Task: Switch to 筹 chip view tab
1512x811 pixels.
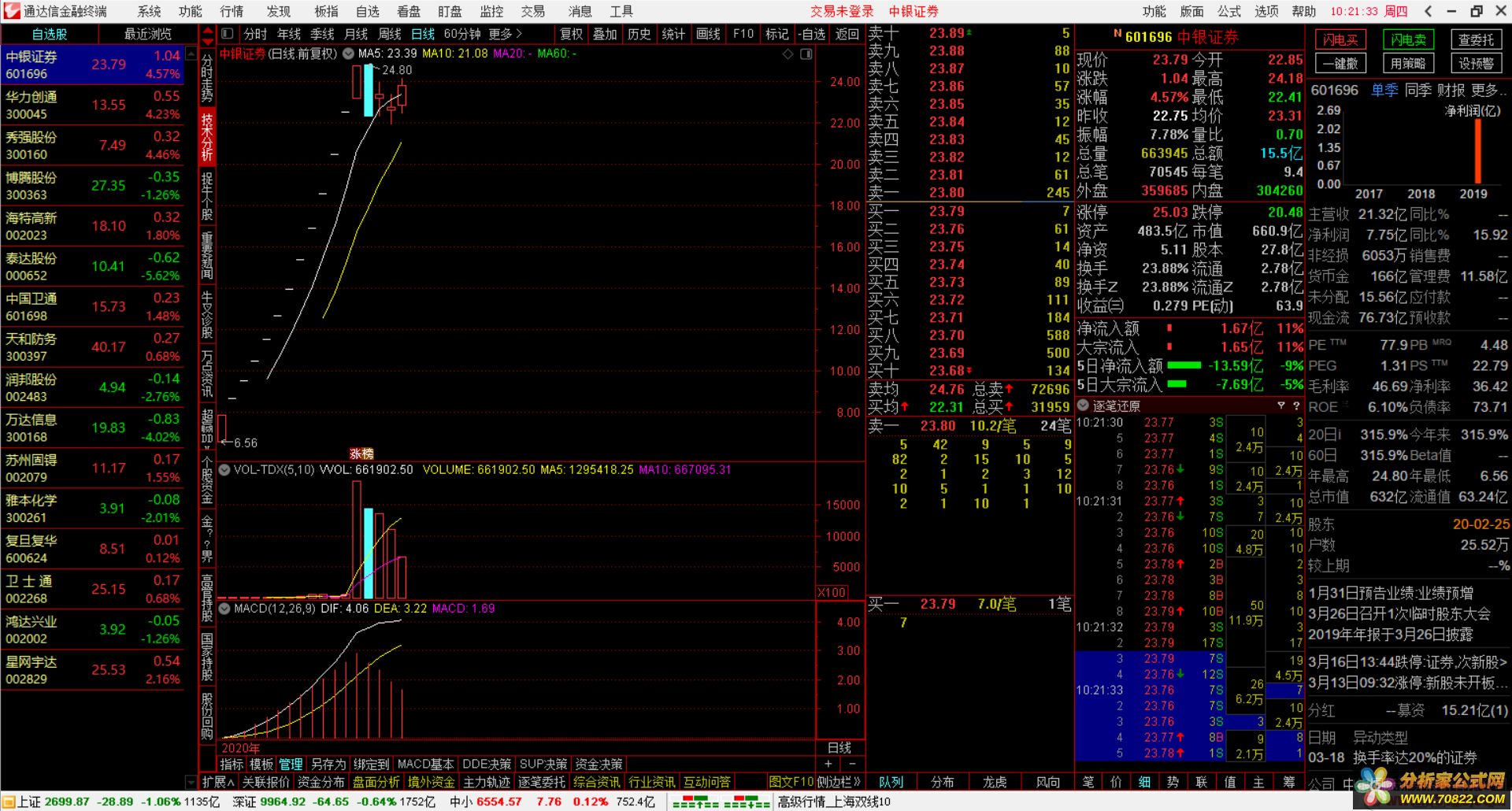Action: click(1288, 782)
